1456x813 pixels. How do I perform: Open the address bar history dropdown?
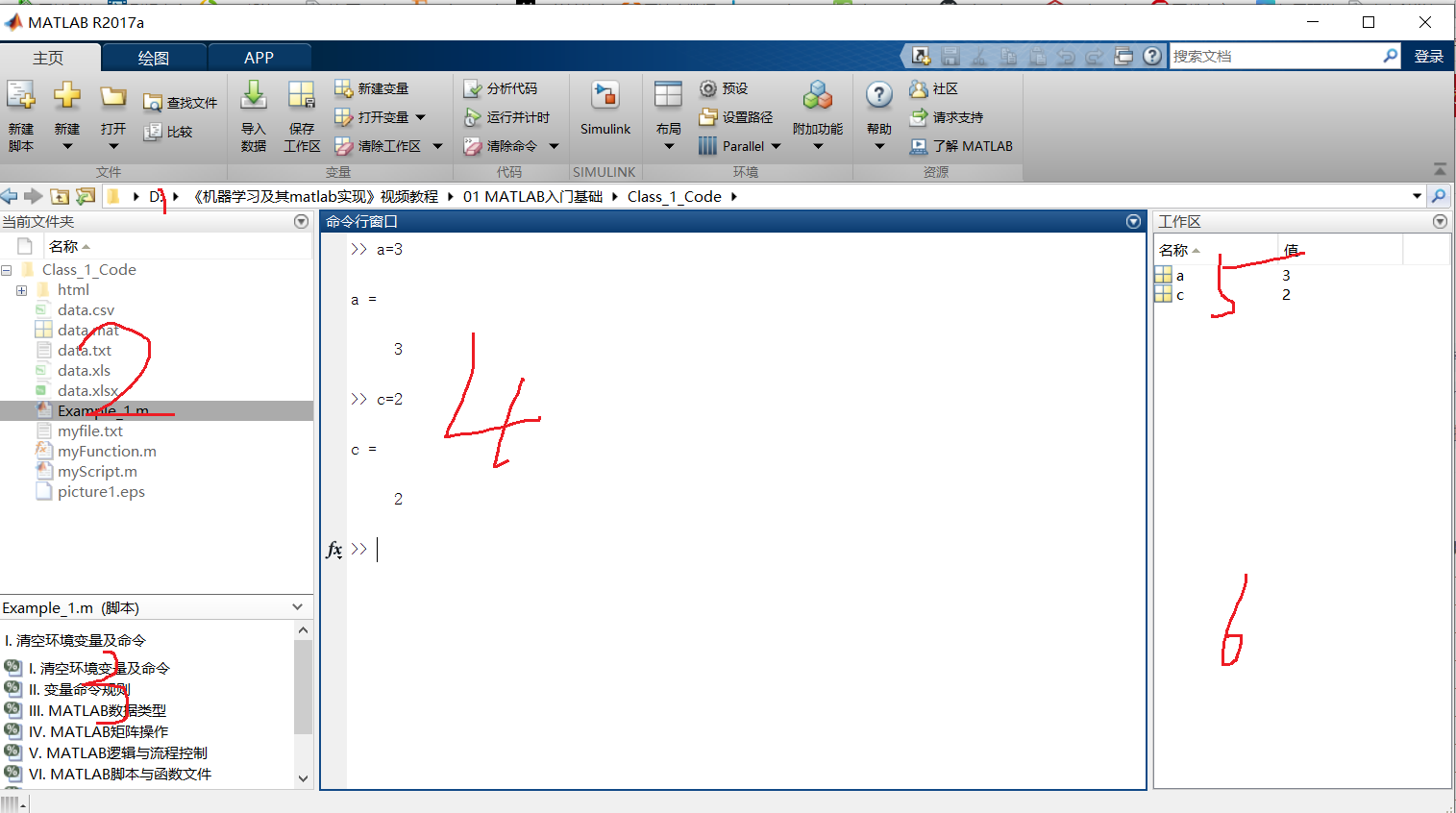(x=1417, y=196)
